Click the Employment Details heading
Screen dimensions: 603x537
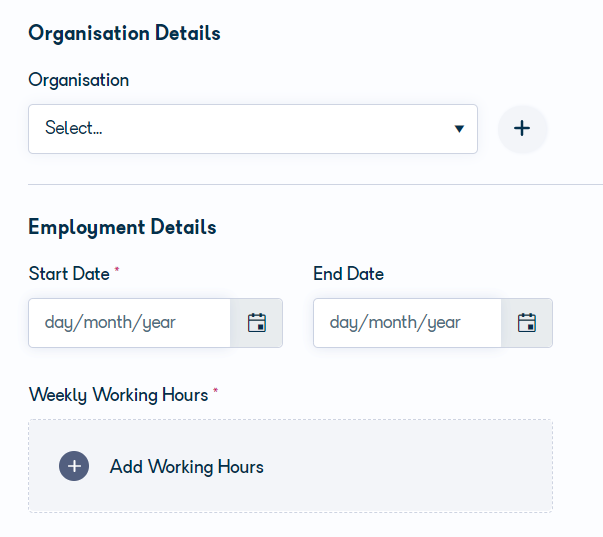(122, 227)
